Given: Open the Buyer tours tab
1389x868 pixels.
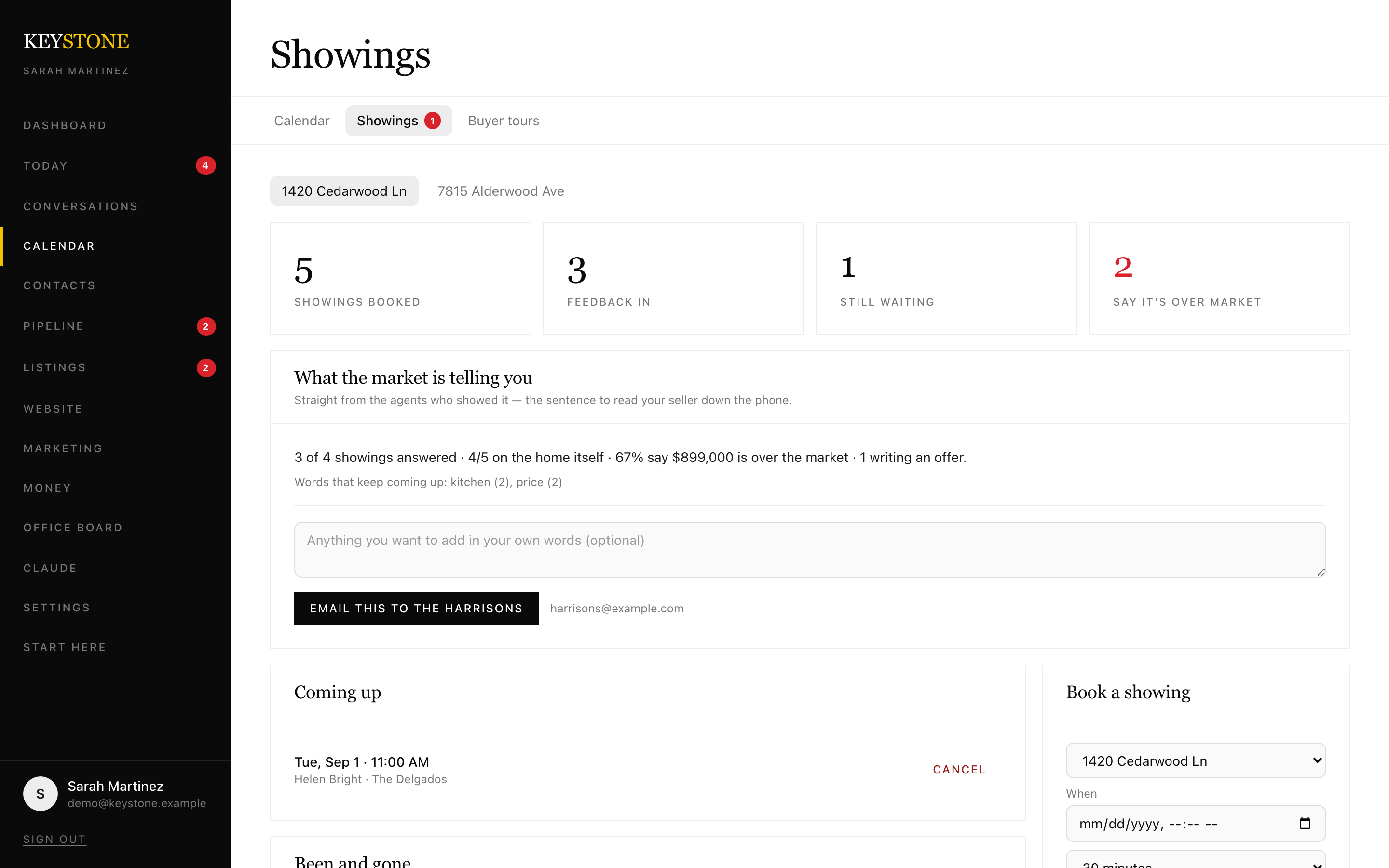Looking at the screenshot, I should point(504,121).
